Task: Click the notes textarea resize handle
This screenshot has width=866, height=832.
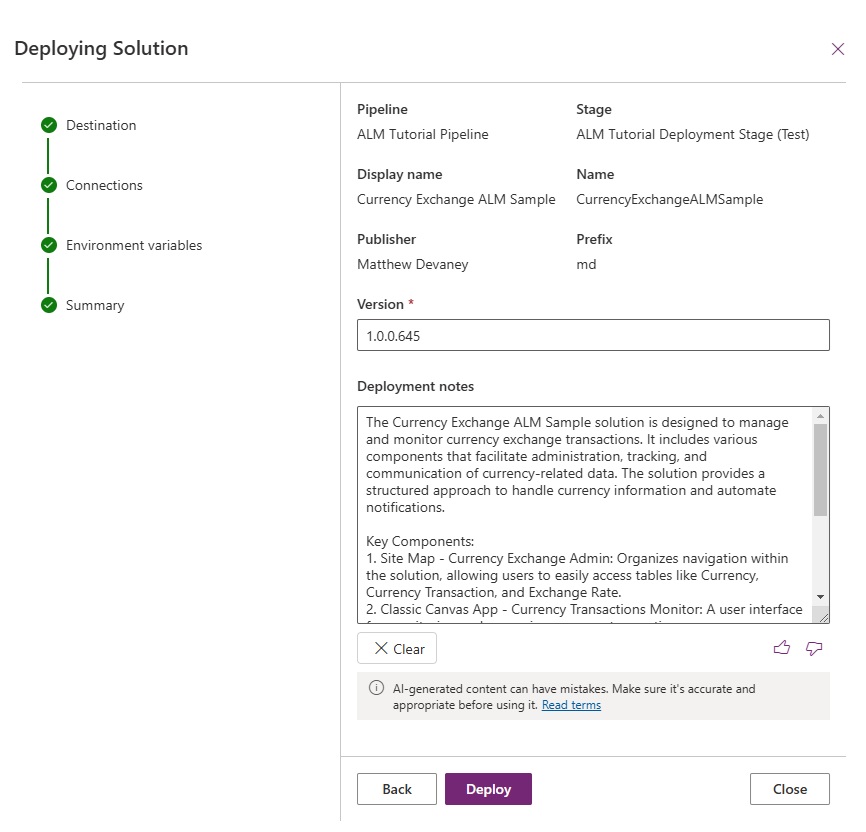Action: pos(823,618)
